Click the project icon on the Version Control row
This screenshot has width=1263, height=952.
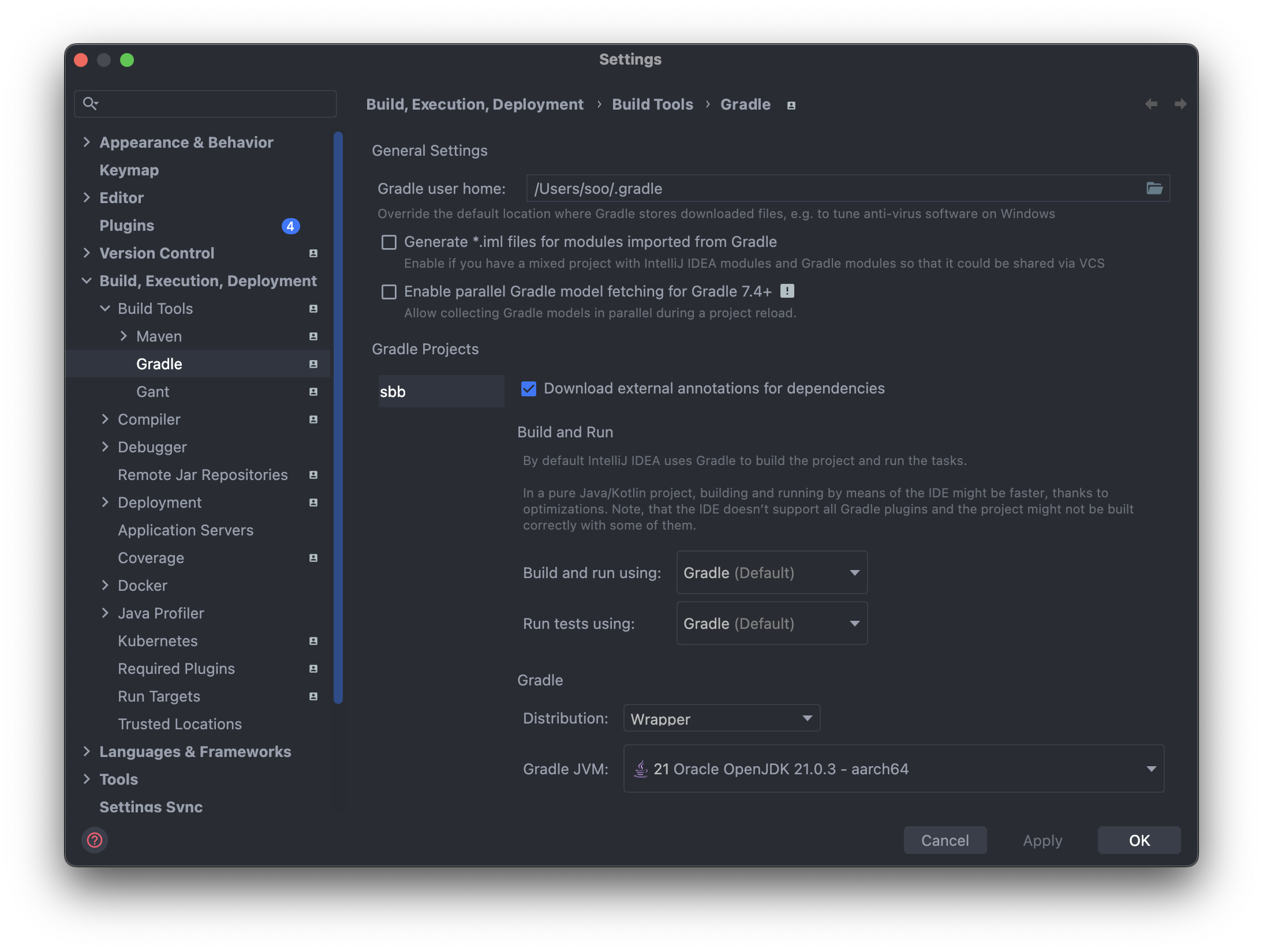tap(313, 253)
